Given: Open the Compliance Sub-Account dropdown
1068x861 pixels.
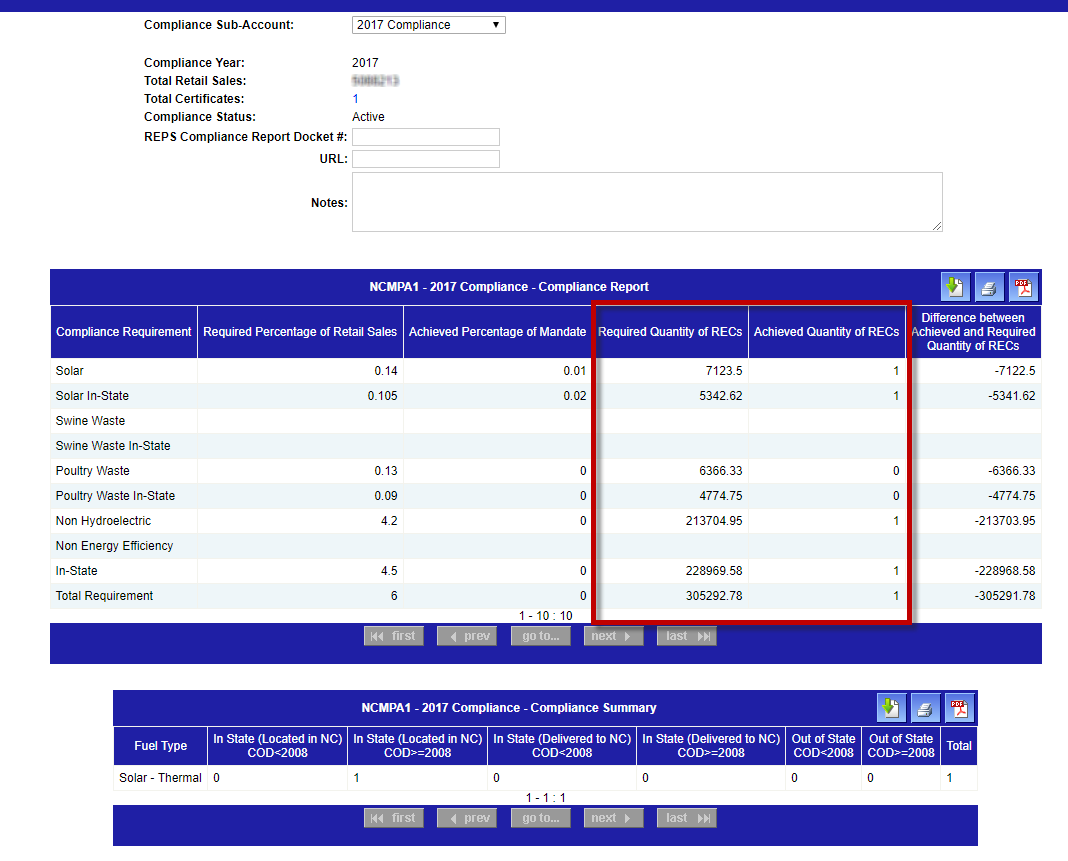Looking at the screenshot, I should [428, 25].
